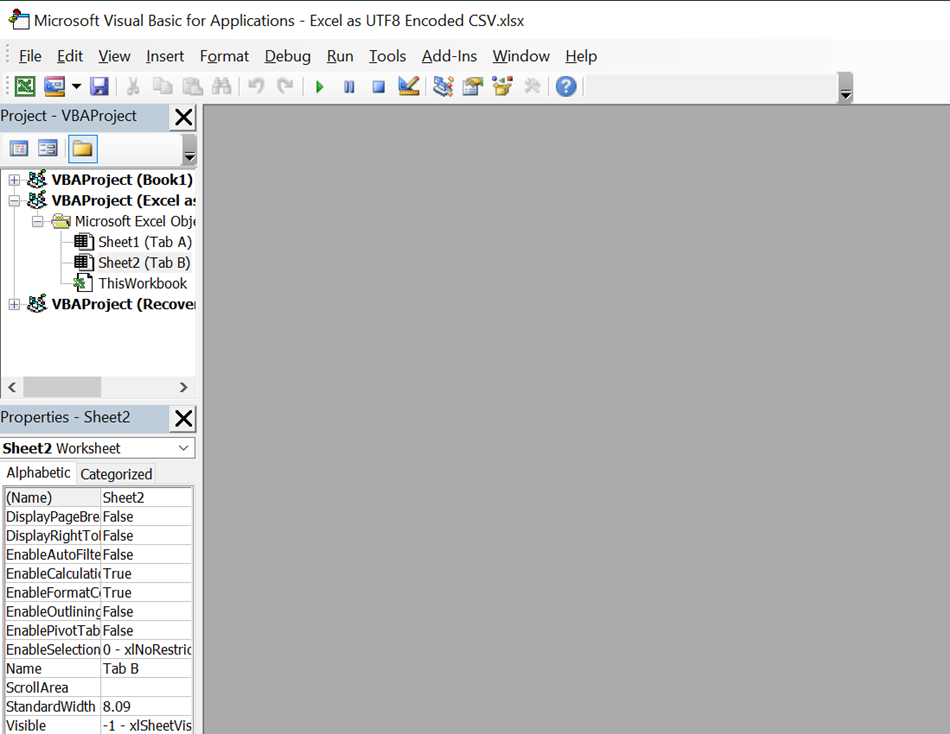Screen dimensions: 950x734
Task: Open the Toolbox icon
Action: coord(532,86)
